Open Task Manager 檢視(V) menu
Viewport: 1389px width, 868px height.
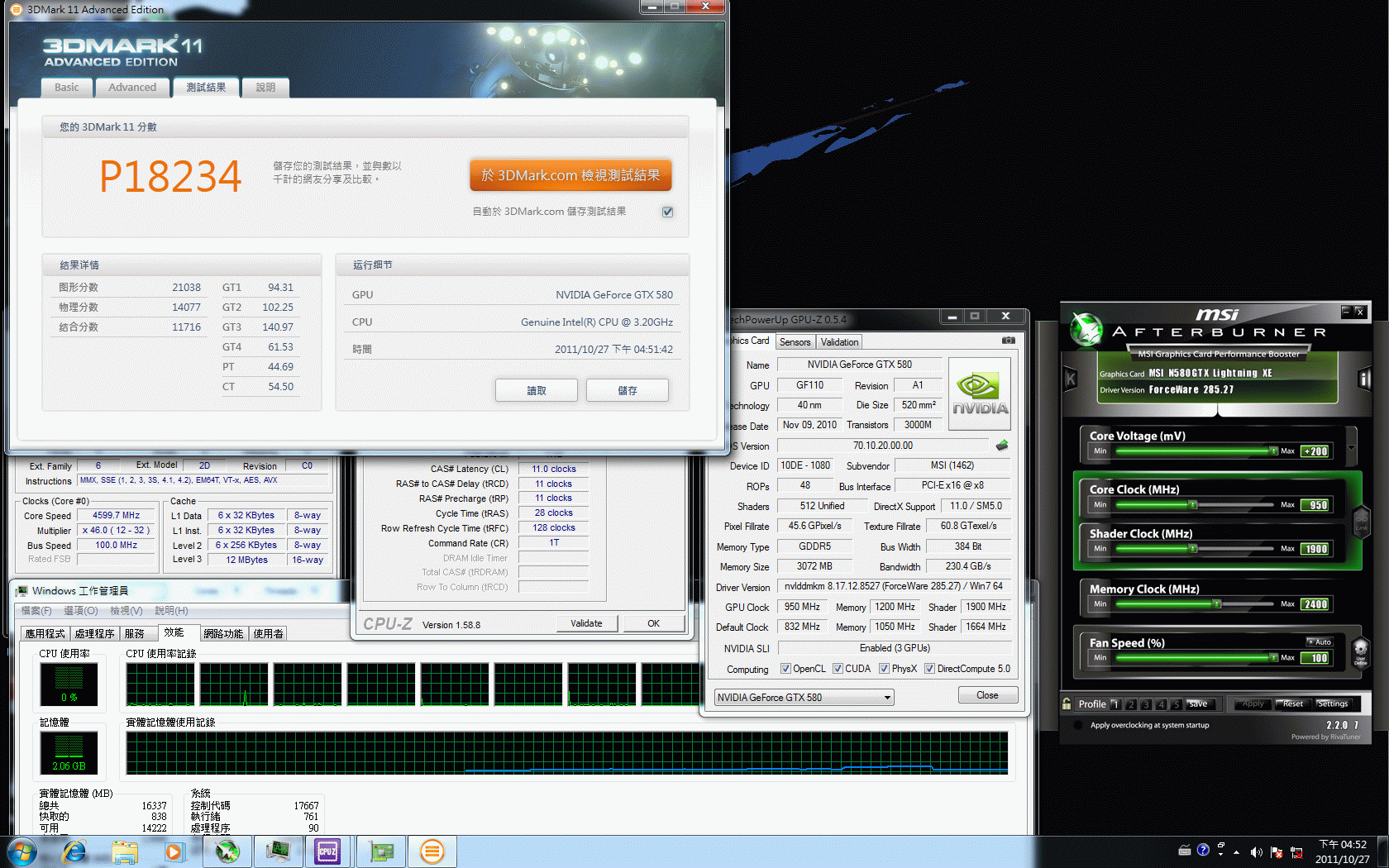point(126,611)
